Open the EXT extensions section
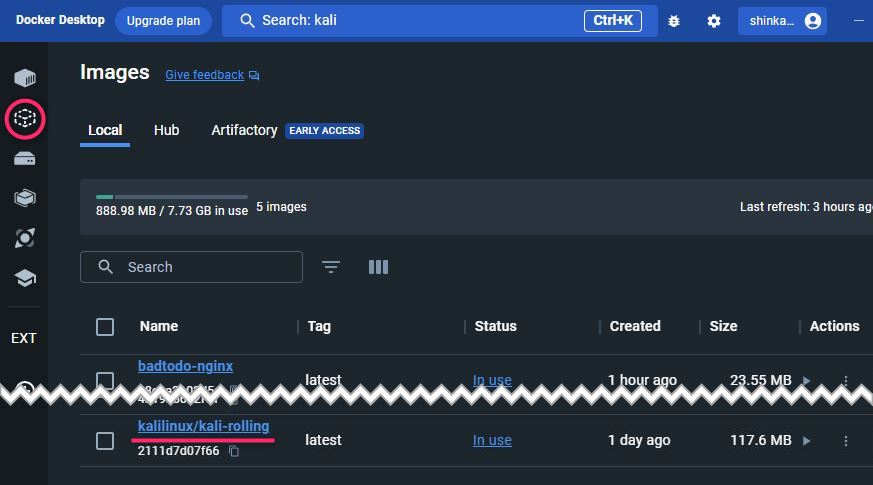873x485 pixels. click(24, 338)
